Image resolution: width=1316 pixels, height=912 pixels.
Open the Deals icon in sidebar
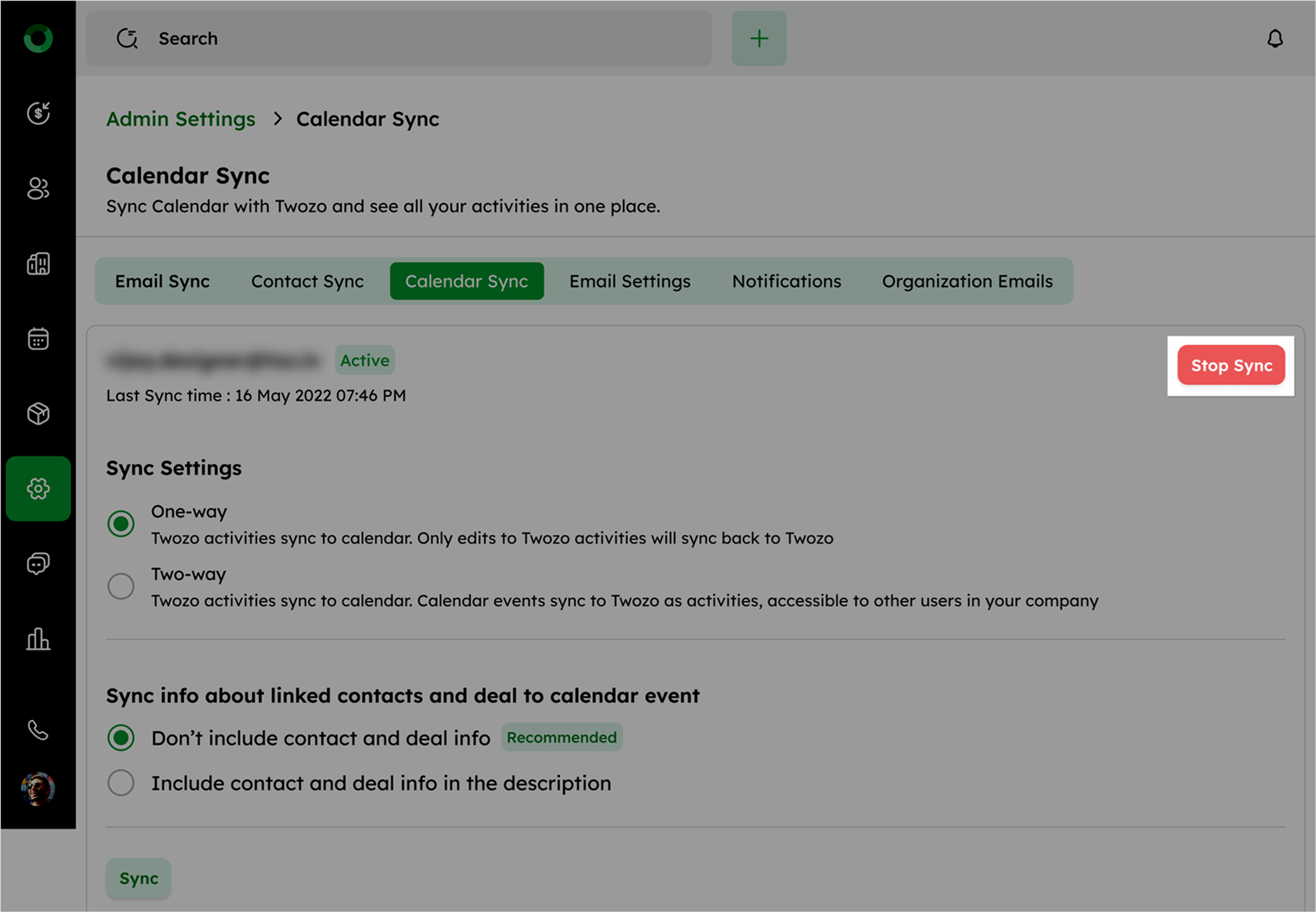point(38,113)
